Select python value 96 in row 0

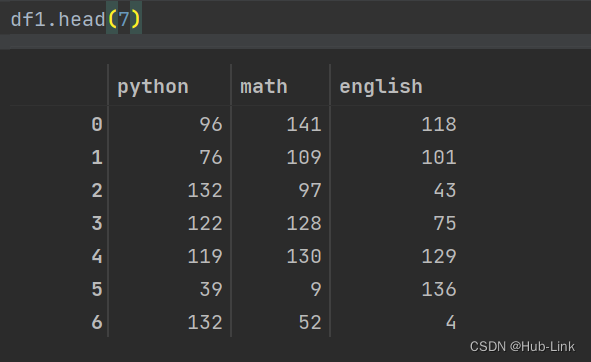click(211, 124)
